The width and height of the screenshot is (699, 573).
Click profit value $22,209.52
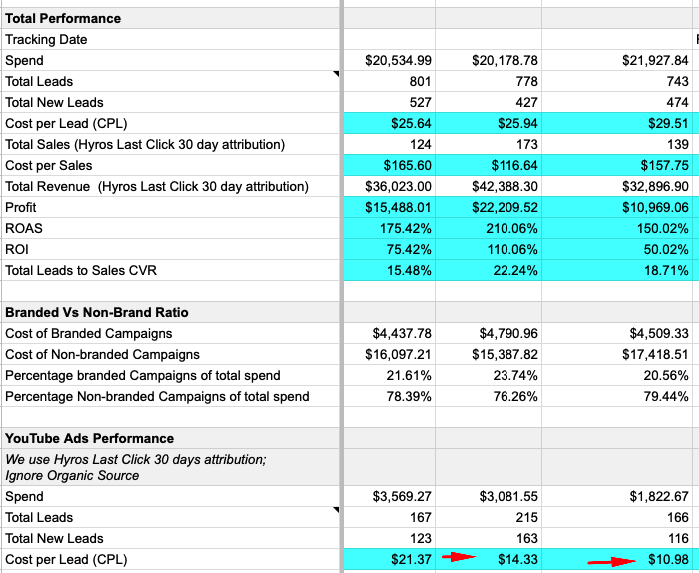click(489, 207)
